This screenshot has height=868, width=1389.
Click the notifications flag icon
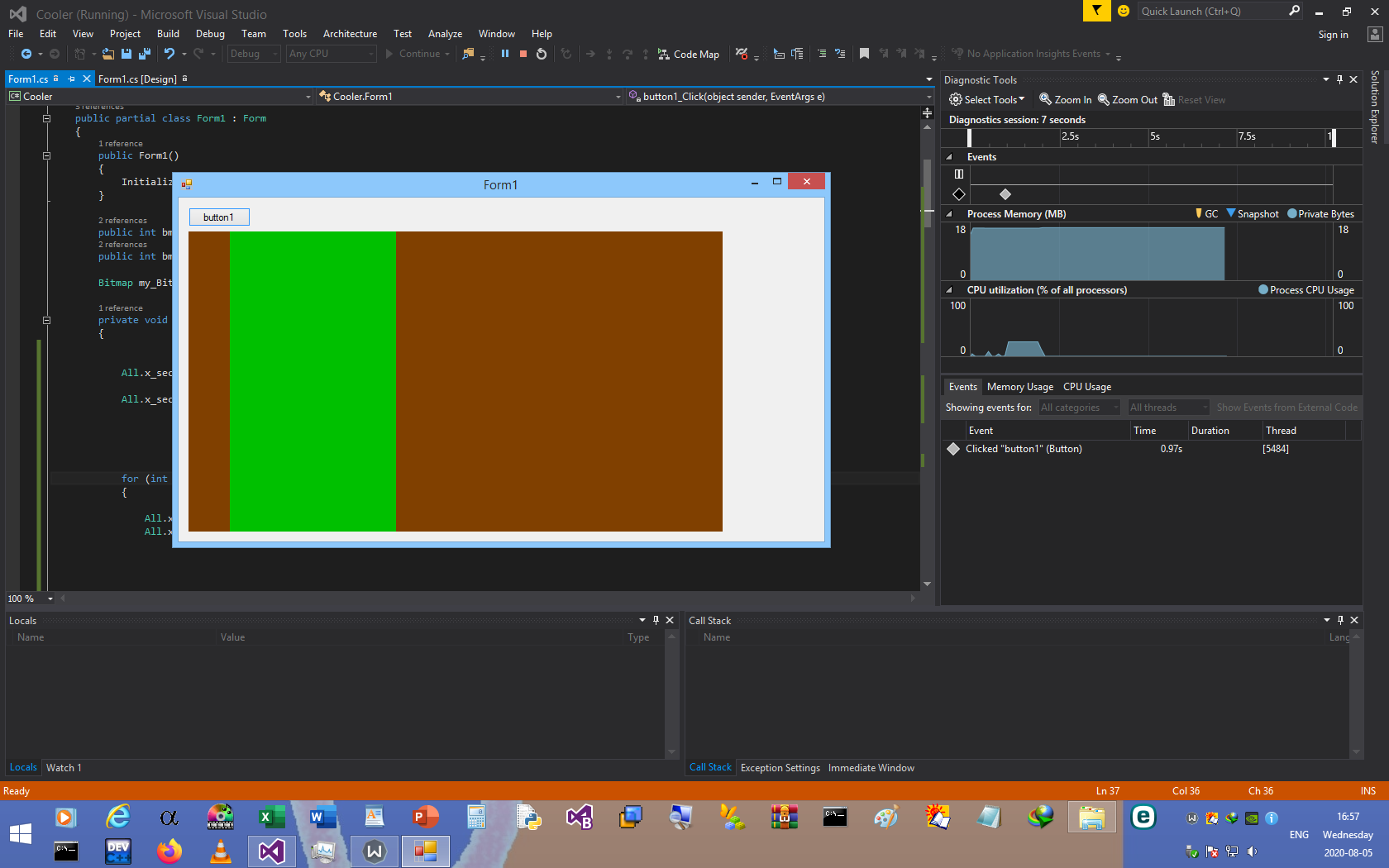pos(1096,11)
